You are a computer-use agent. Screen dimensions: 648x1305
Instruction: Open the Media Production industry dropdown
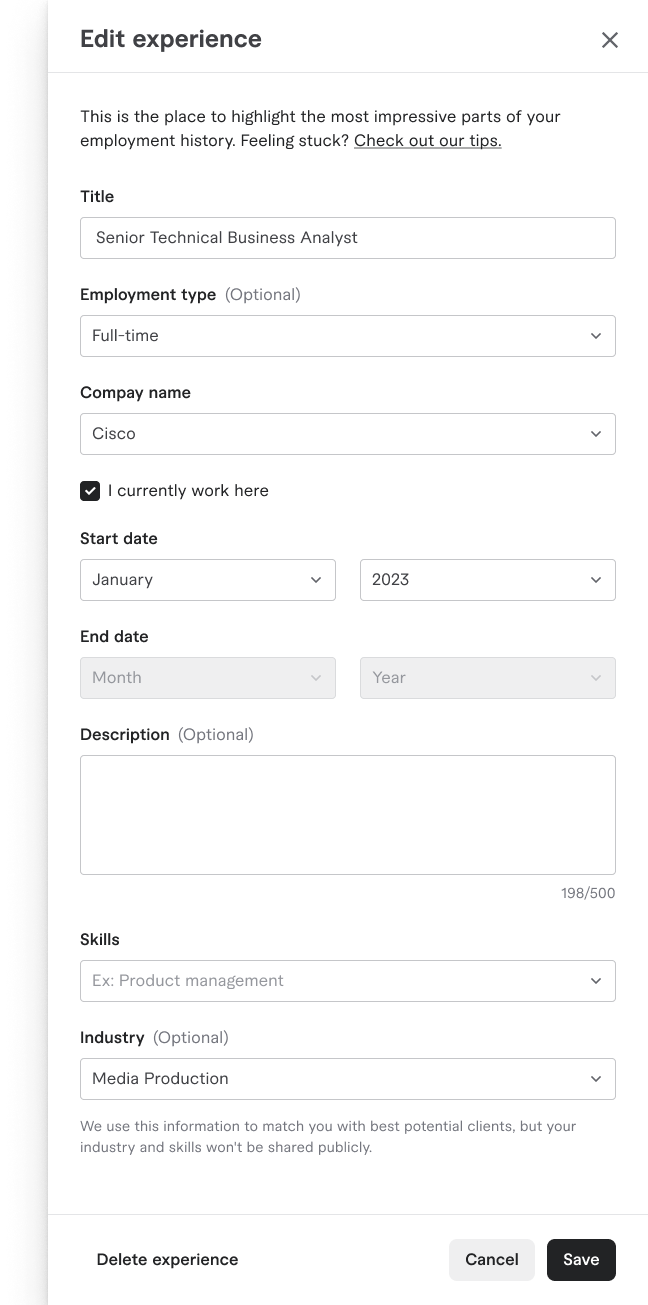348,1079
